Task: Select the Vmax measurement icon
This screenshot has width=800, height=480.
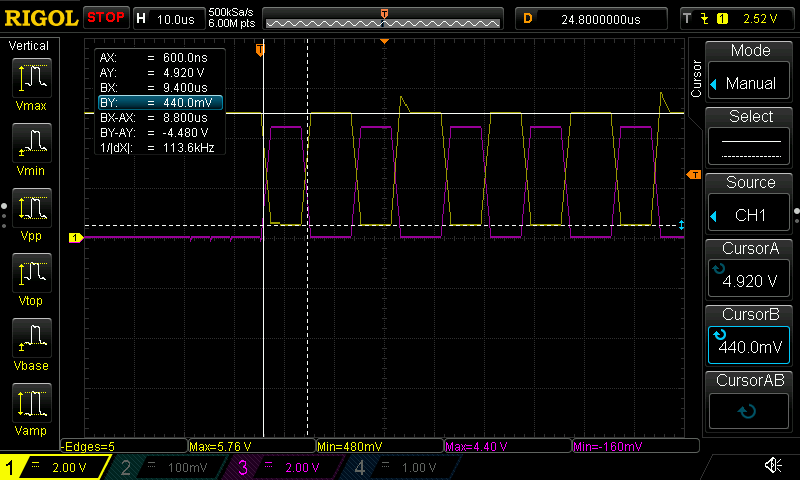Action: (34, 80)
